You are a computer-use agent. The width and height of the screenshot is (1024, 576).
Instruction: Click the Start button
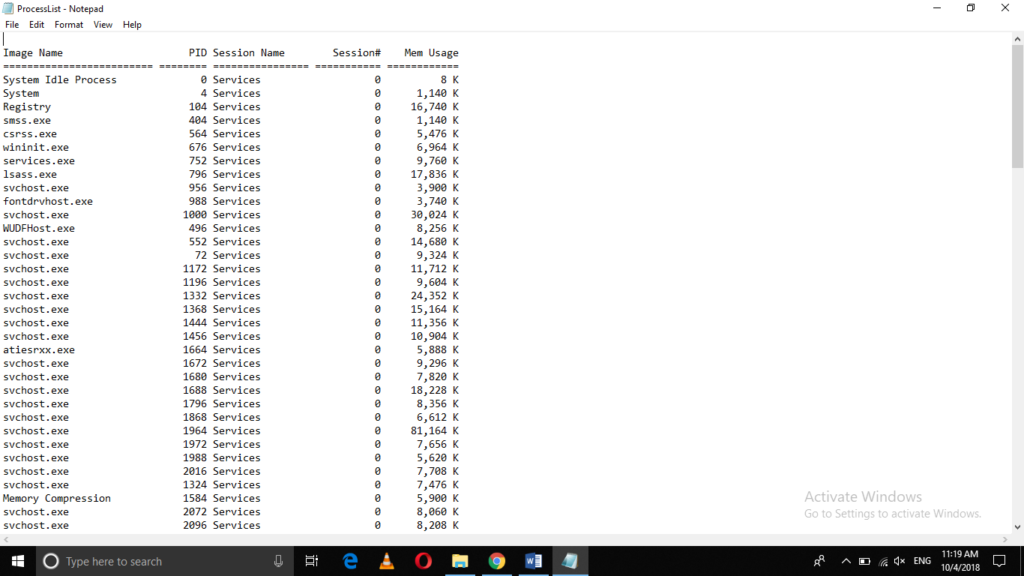[x=15, y=560]
